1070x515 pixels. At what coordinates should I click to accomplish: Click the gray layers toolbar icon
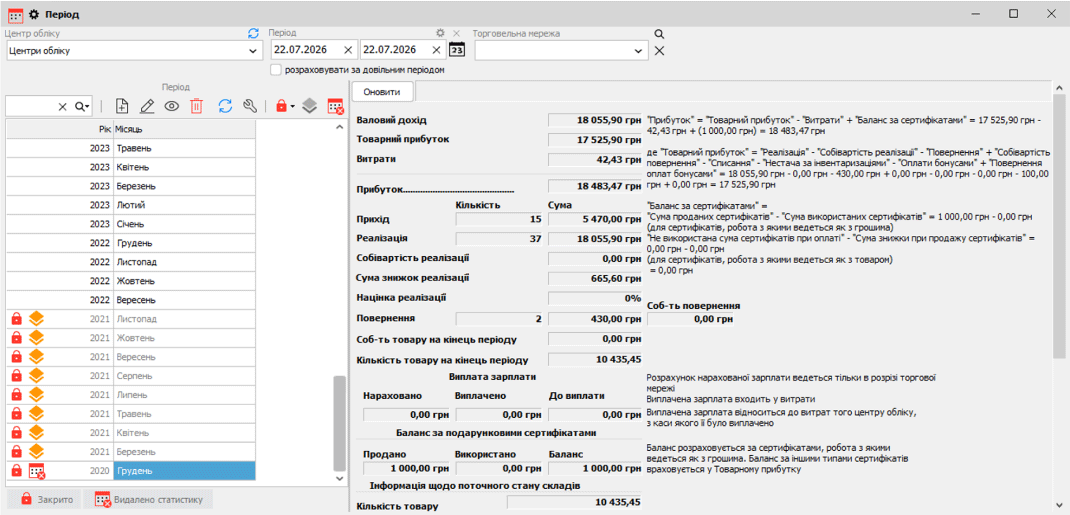pyautogui.click(x=310, y=106)
